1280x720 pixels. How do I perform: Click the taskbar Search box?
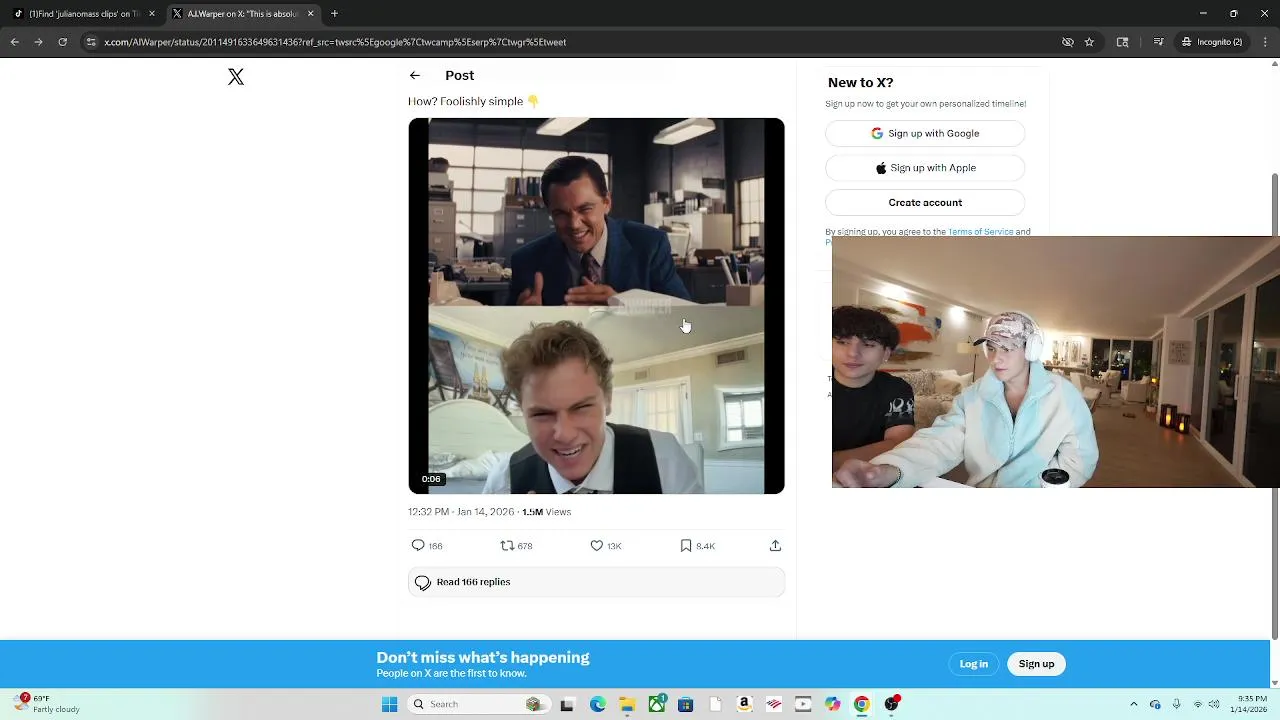tap(478, 704)
